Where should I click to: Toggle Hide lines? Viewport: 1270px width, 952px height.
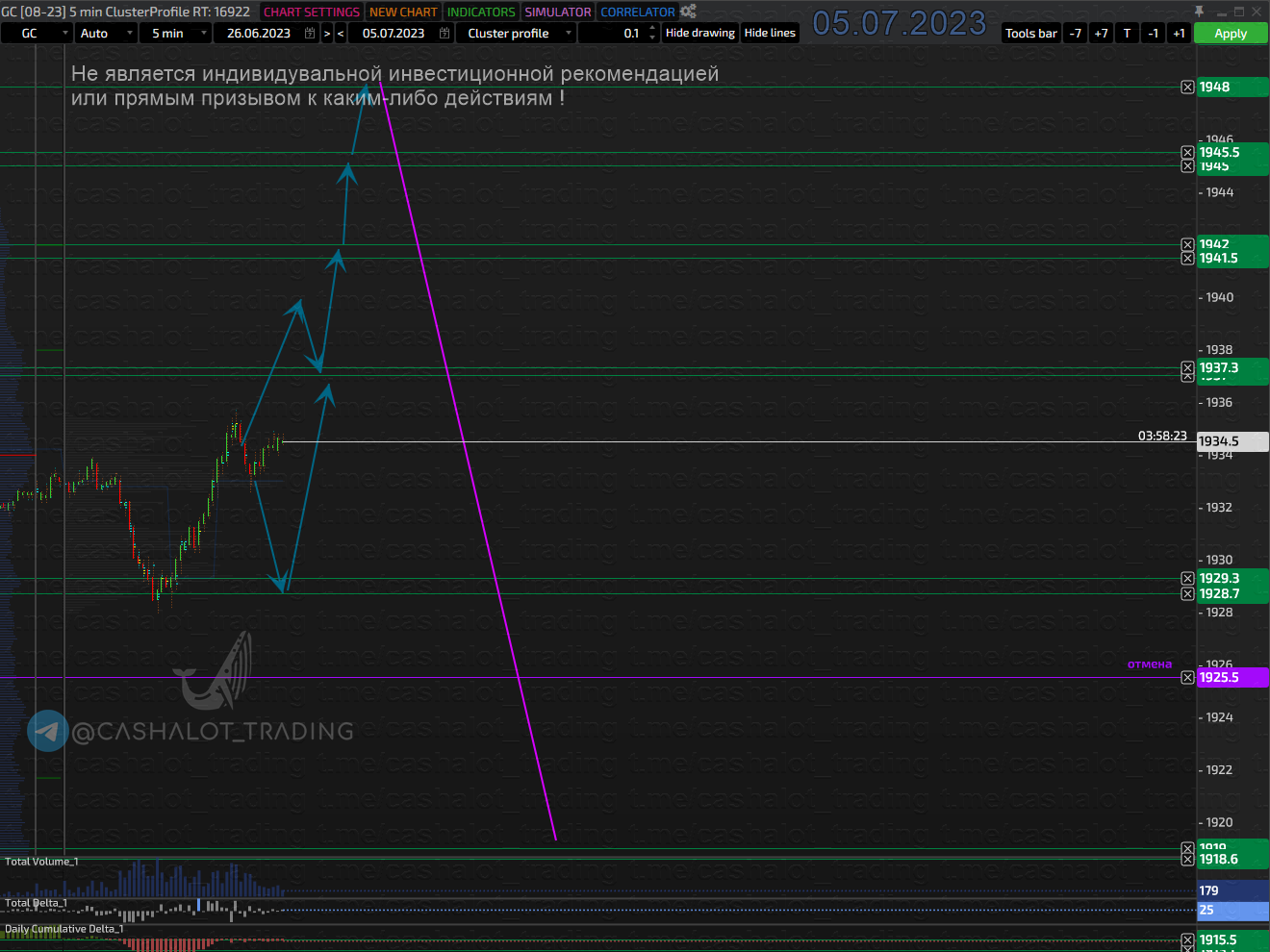[x=770, y=33]
